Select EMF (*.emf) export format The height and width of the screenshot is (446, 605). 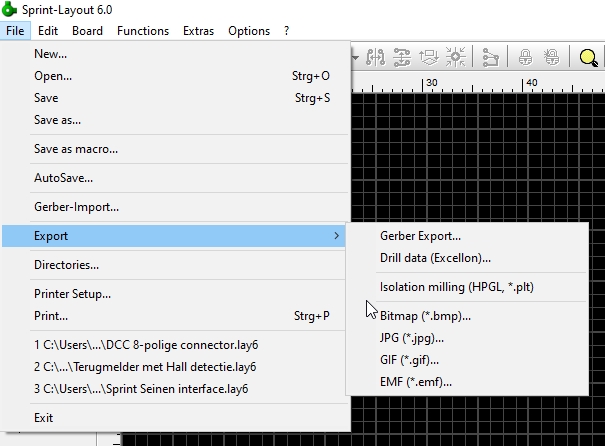click(416, 381)
